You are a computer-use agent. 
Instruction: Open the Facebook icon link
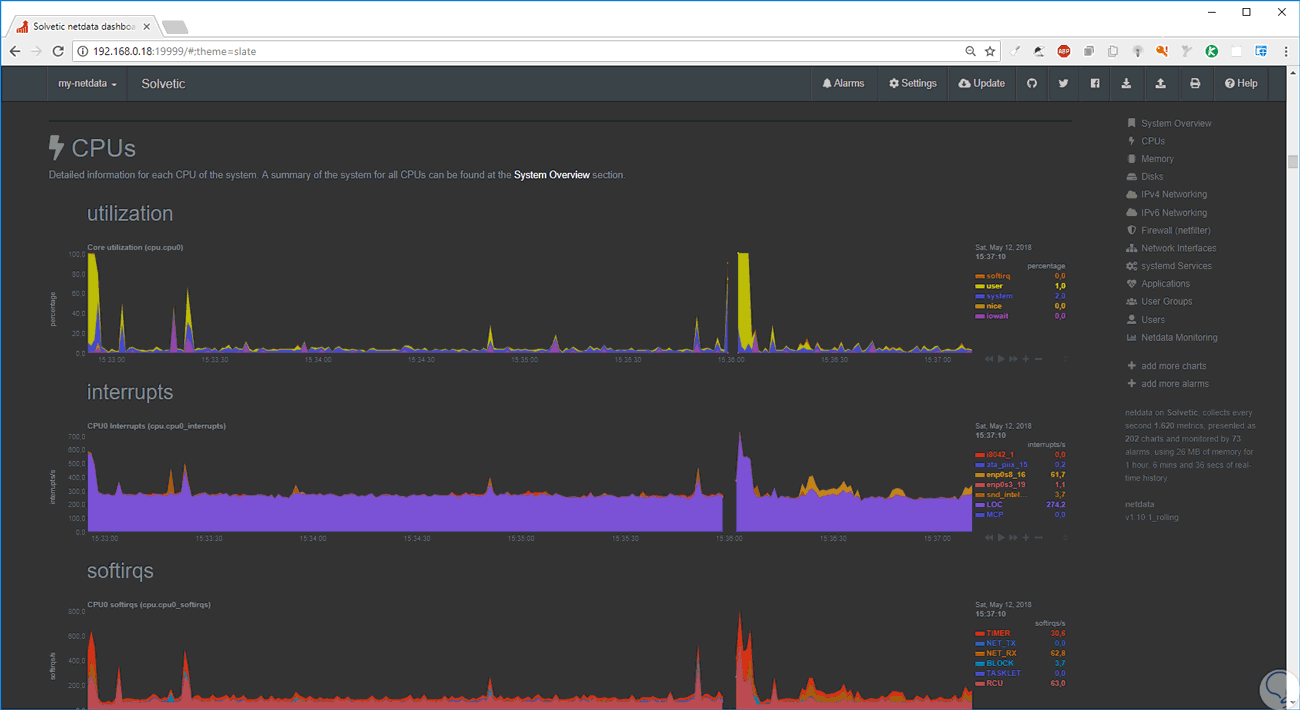(1095, 84)
